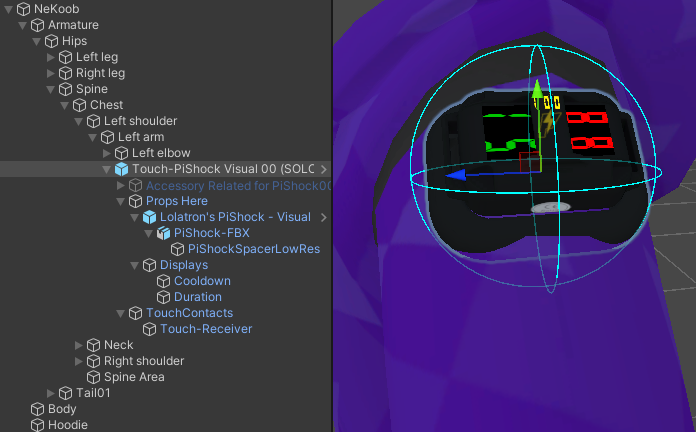Click the Tail01 cube icon
Screen dimensions: 696x432
point(65,392)
